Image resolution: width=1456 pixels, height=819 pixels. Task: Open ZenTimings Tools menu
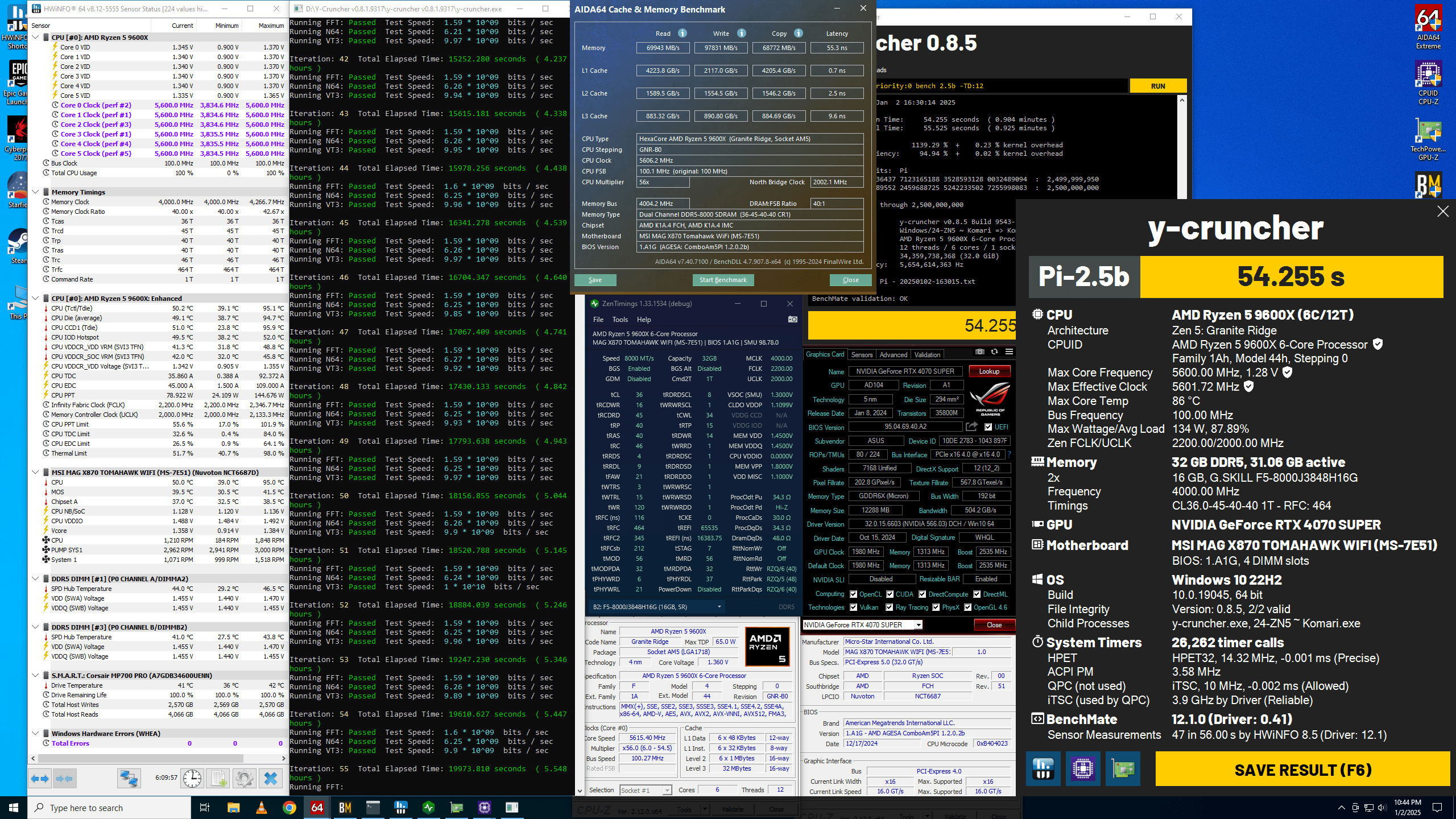point(620,320)
